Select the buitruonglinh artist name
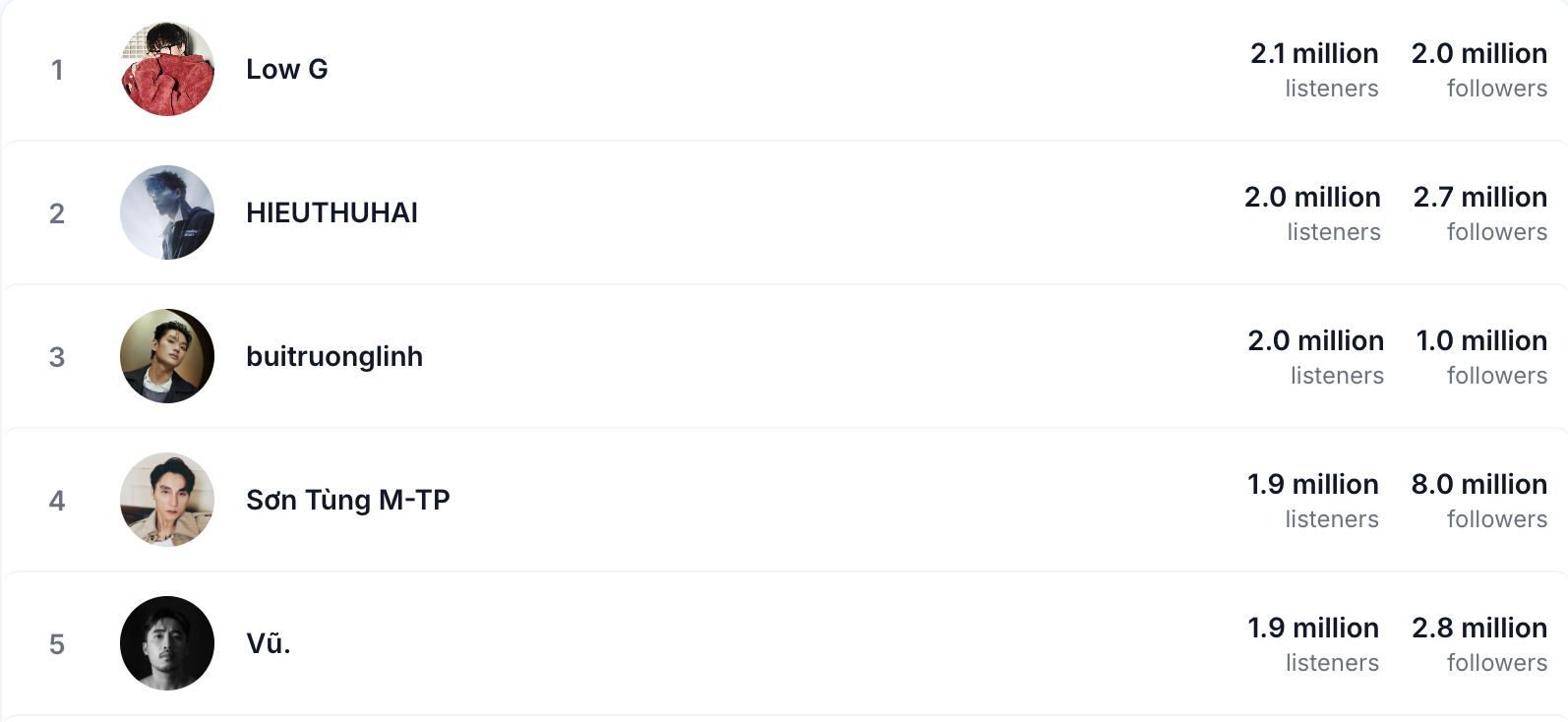This screenshot has width=1568, height=722. pyautogui.click(x=334, y=356)
